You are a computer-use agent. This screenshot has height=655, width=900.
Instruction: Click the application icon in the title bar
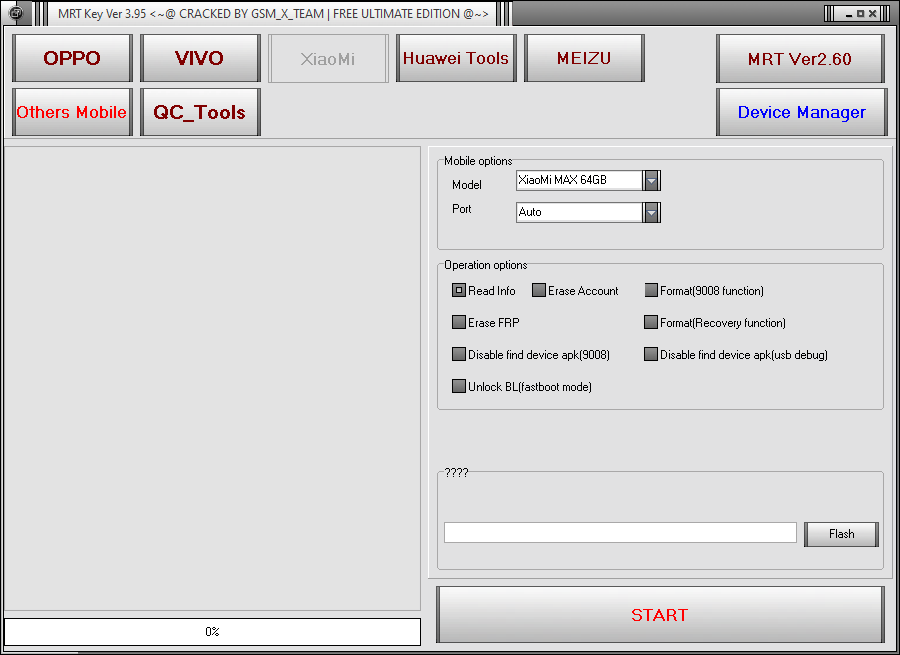(15, 13)
